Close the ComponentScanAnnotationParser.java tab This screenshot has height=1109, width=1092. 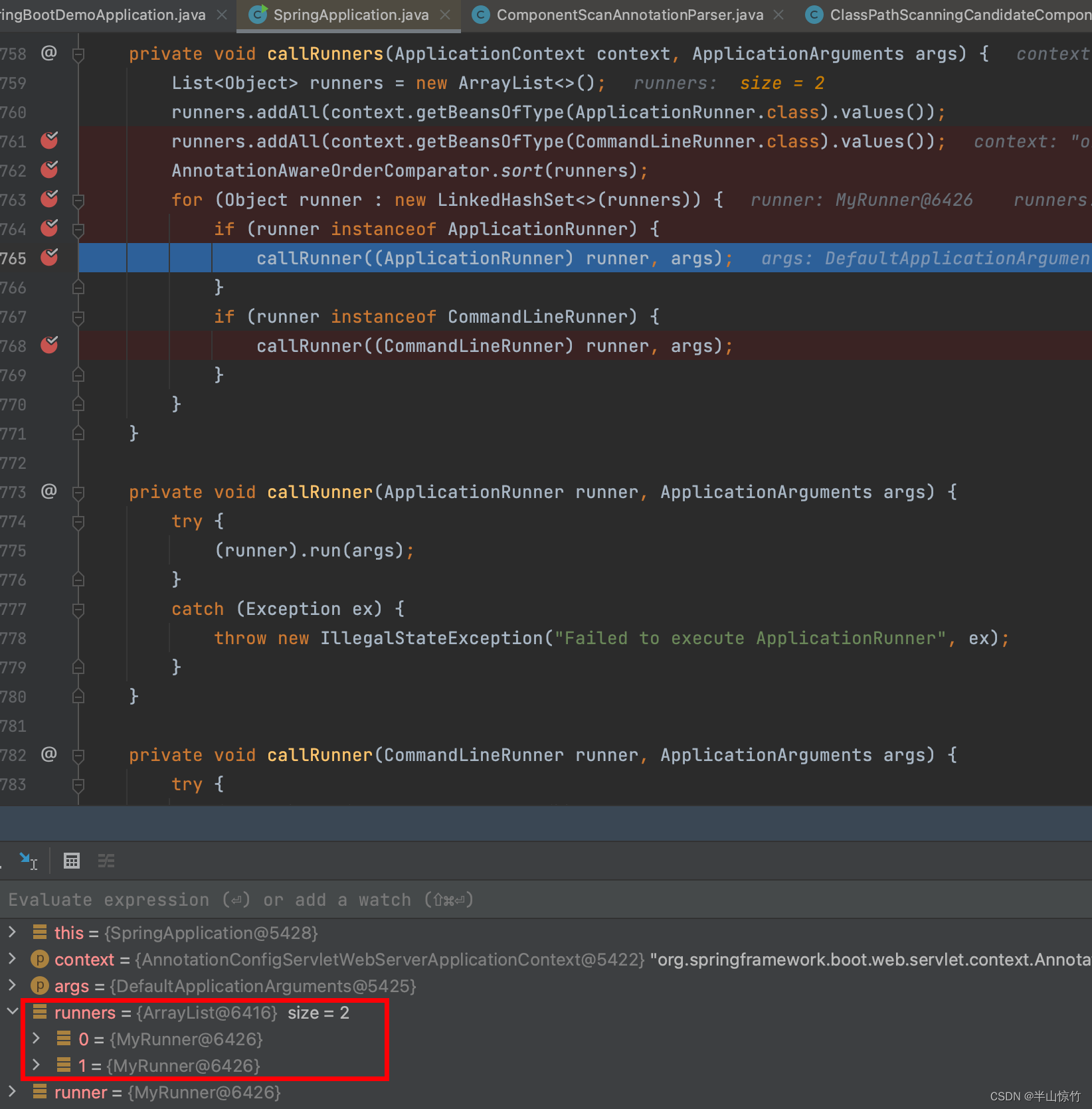[x=778, y=15]
